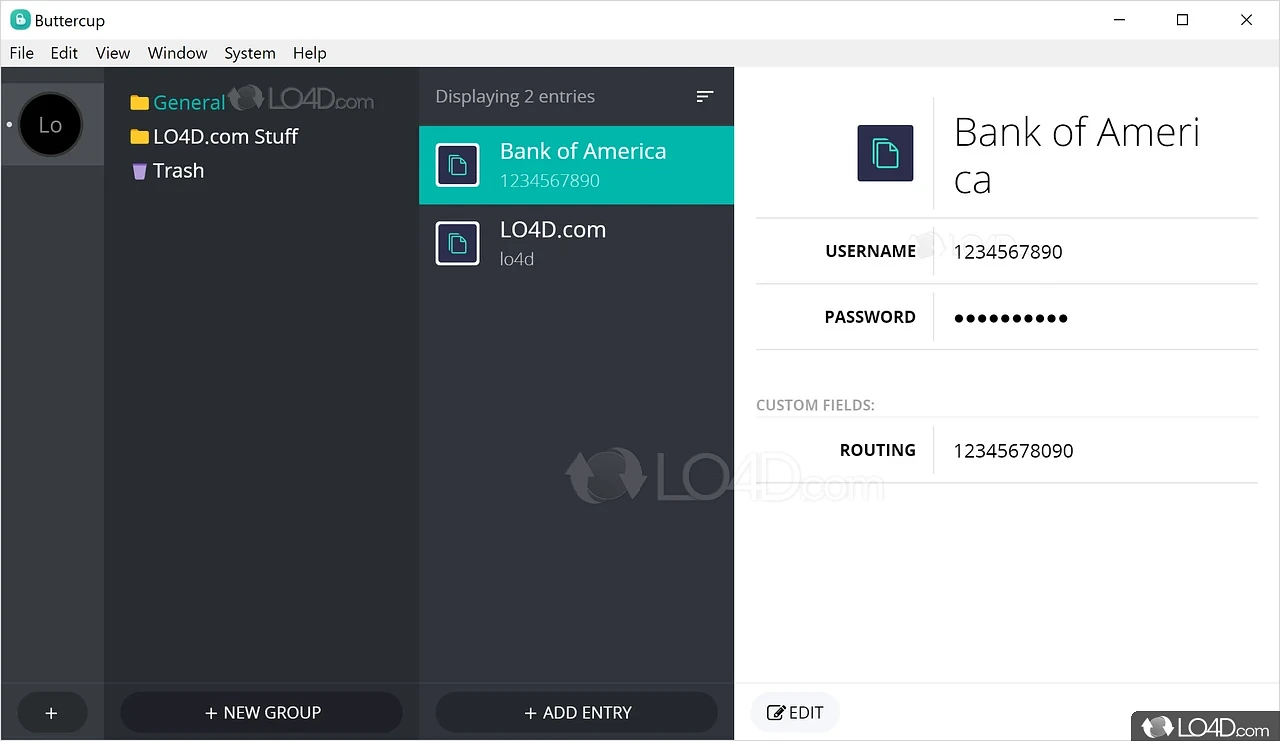Click the General folder icon

[x=140, y=103]
